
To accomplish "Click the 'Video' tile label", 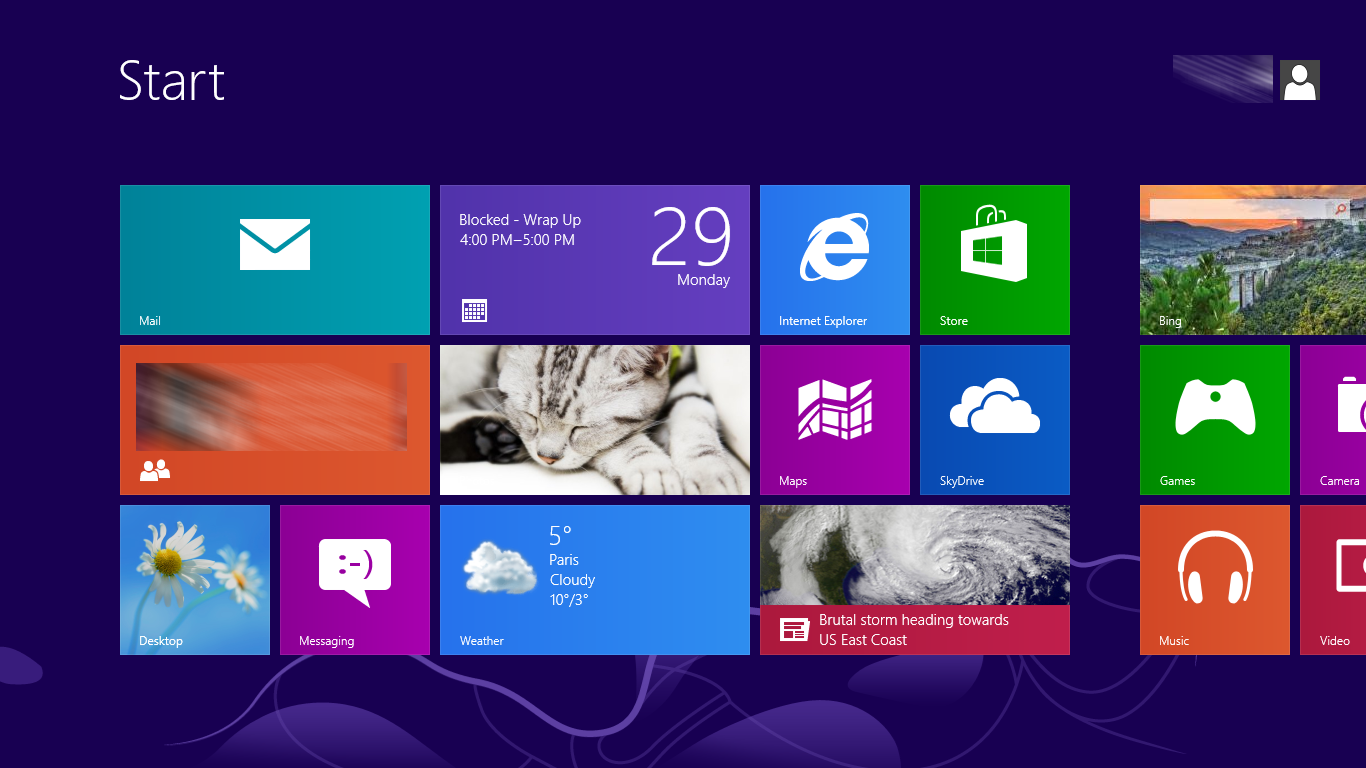I will [x=1334, y=641].
